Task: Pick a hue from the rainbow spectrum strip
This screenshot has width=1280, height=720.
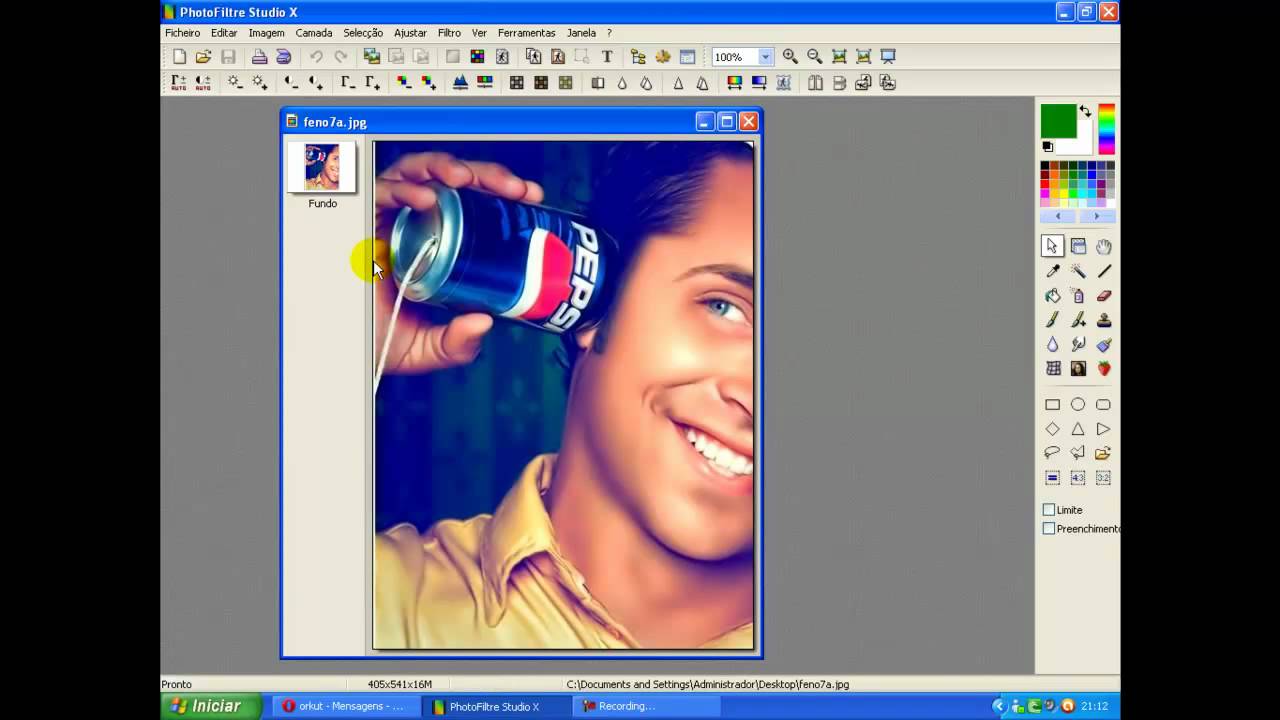Action: pyautogui.click(x=1106, y=129)
